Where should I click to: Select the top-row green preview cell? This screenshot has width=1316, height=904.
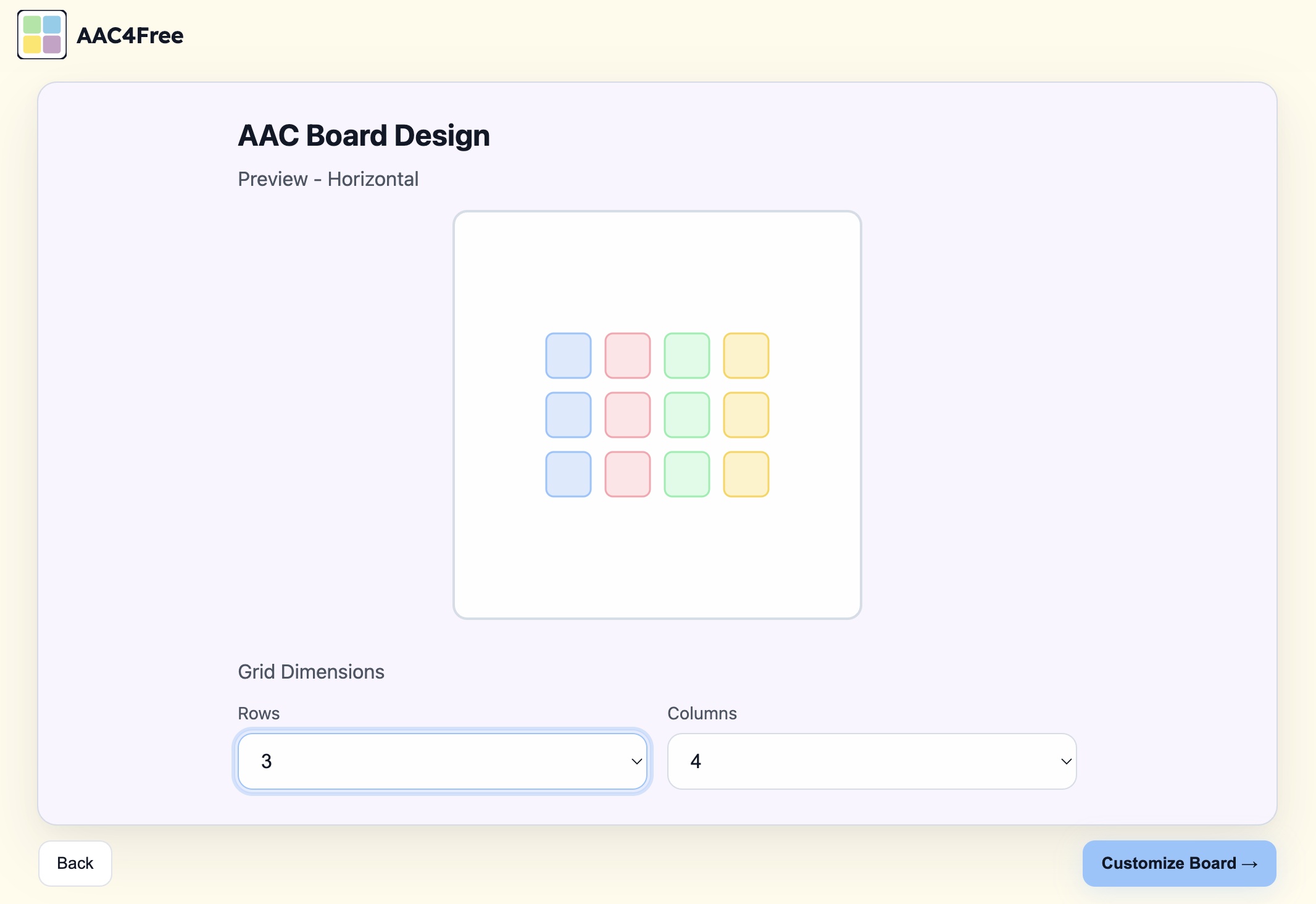687,356
